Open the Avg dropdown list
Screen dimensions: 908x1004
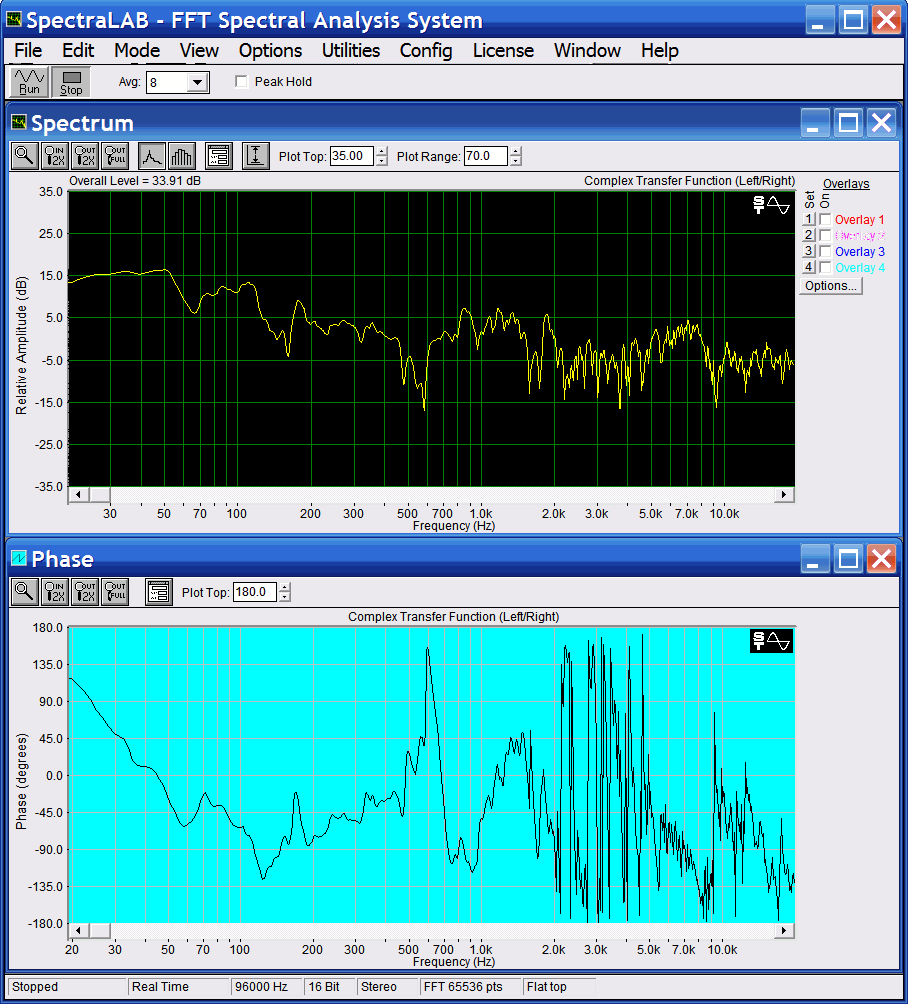[x=197, y=83]
